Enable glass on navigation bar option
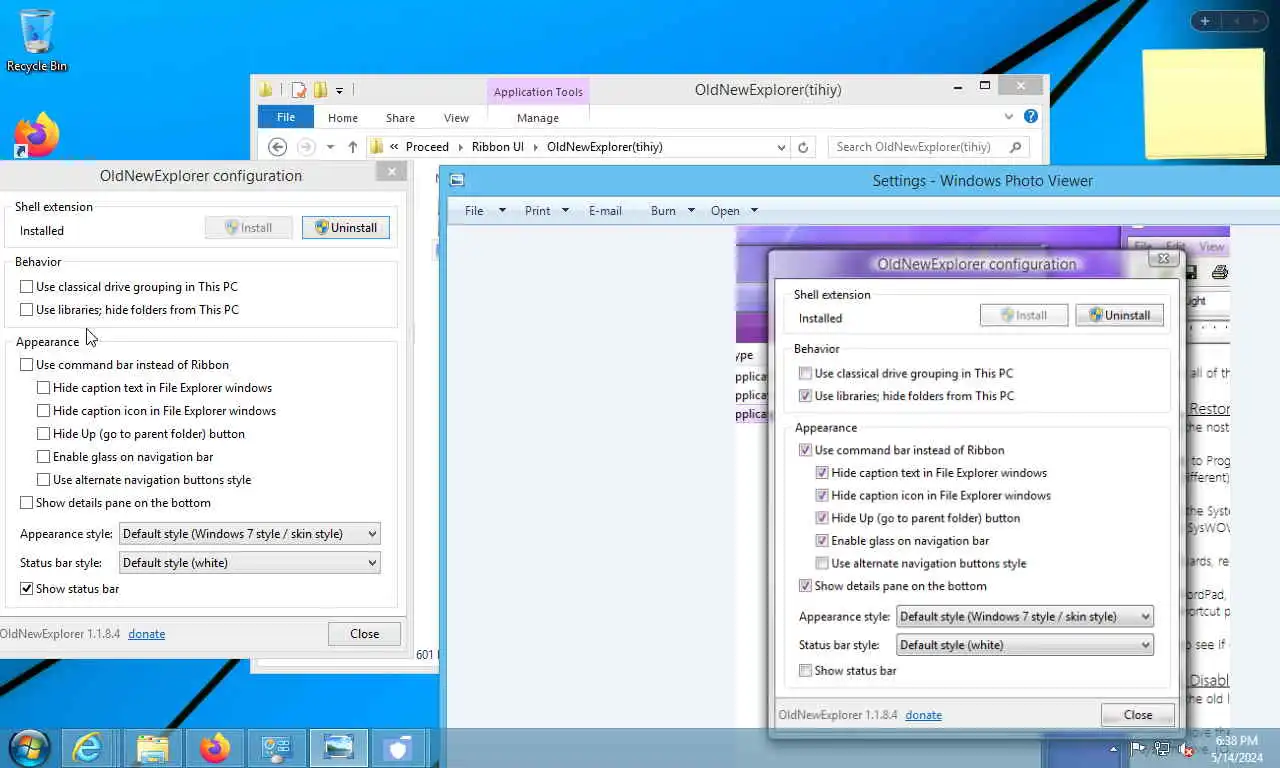1280x768 pixels. [44, 457]
